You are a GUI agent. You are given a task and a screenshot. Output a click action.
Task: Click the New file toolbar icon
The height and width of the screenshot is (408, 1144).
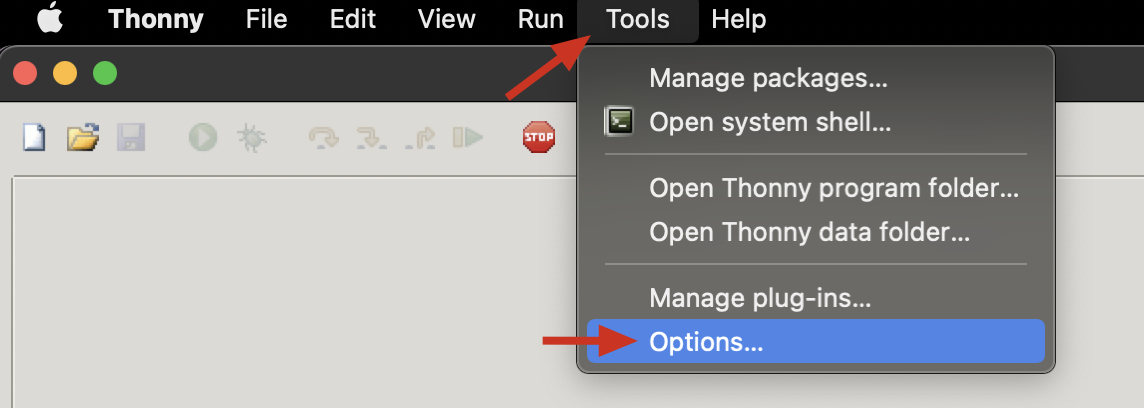(34, 137)
